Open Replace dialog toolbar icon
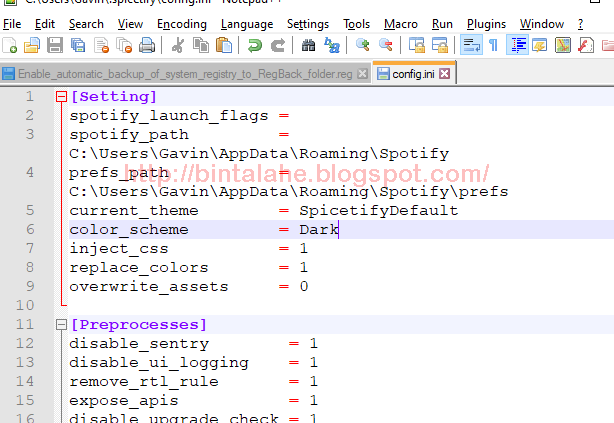The height and width of the screenshot is (423, 614). tap(332, 45)
